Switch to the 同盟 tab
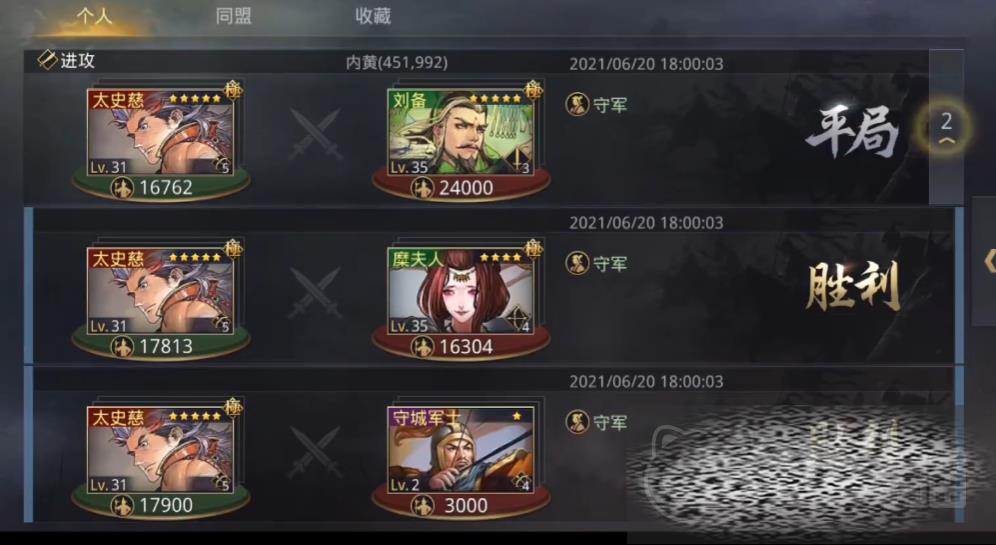This screenshot has height=545, width=996. tap(233, 16)
